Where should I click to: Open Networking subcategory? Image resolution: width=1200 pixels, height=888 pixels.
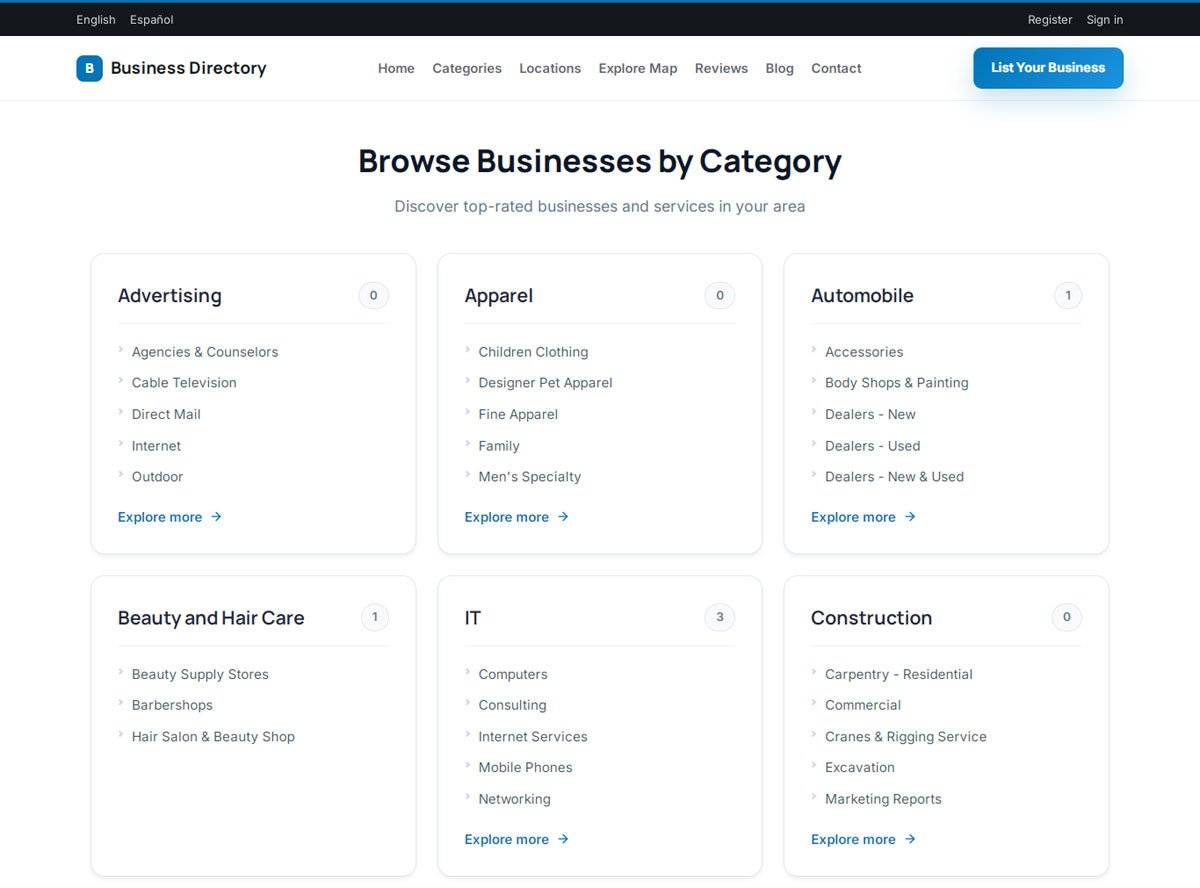point(515,799)
